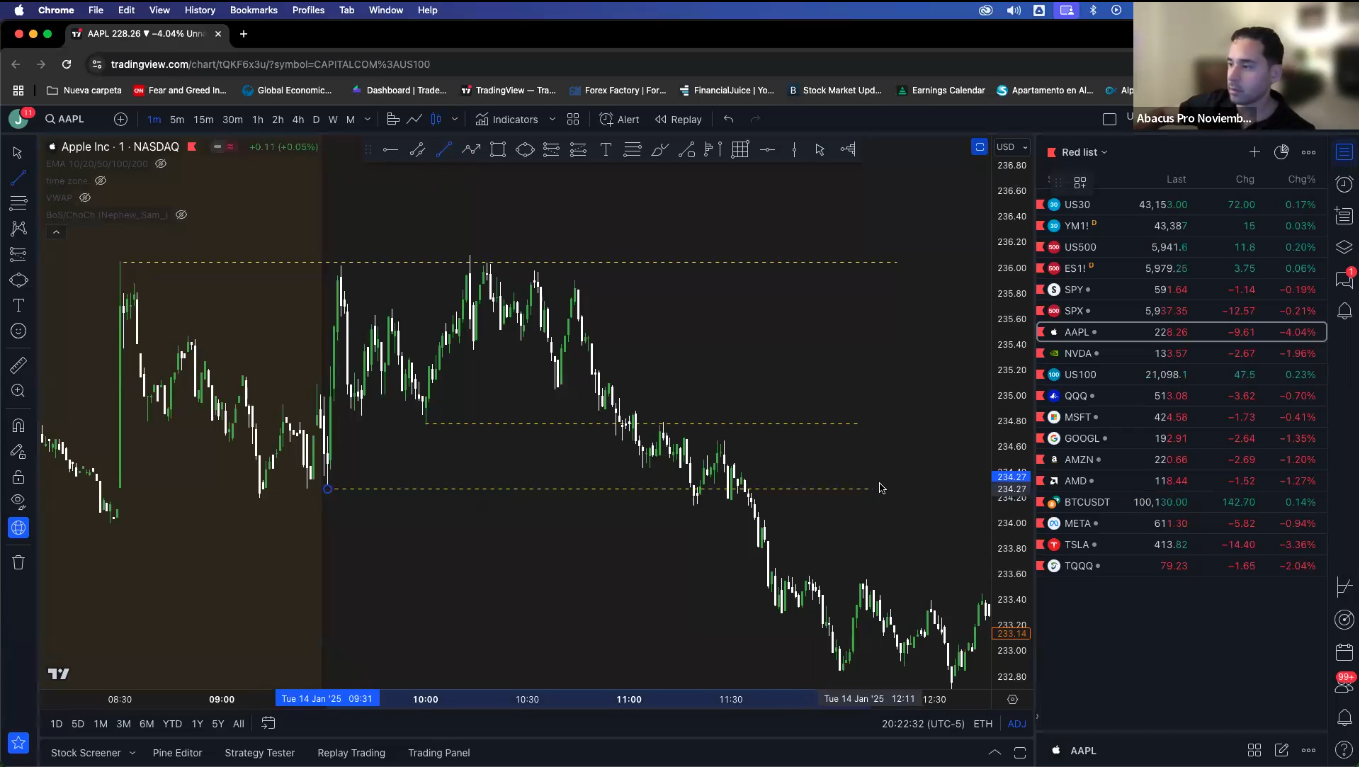Pick the ellipse tool in floating toolbar
The image size is (1359, 767).
[x=524, y=149]
